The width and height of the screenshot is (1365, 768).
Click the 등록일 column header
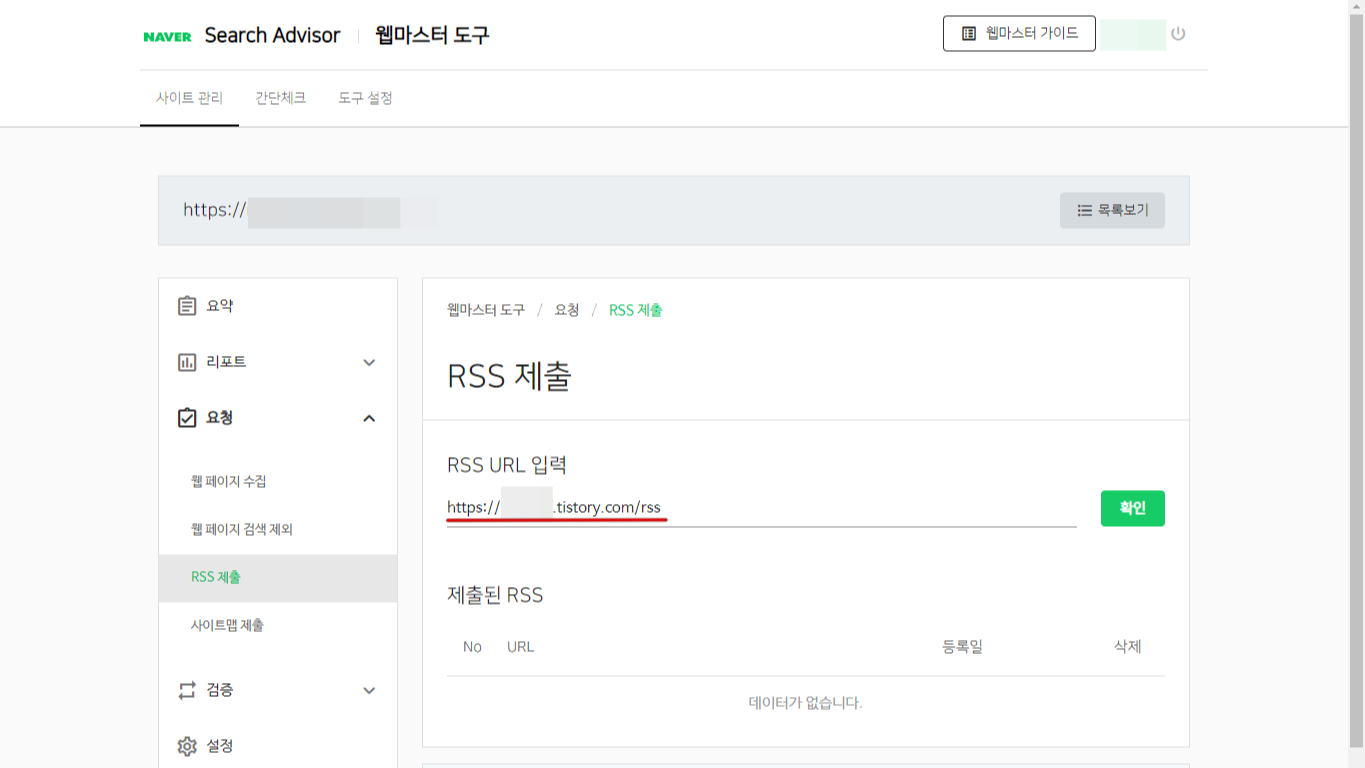[962, 647]
